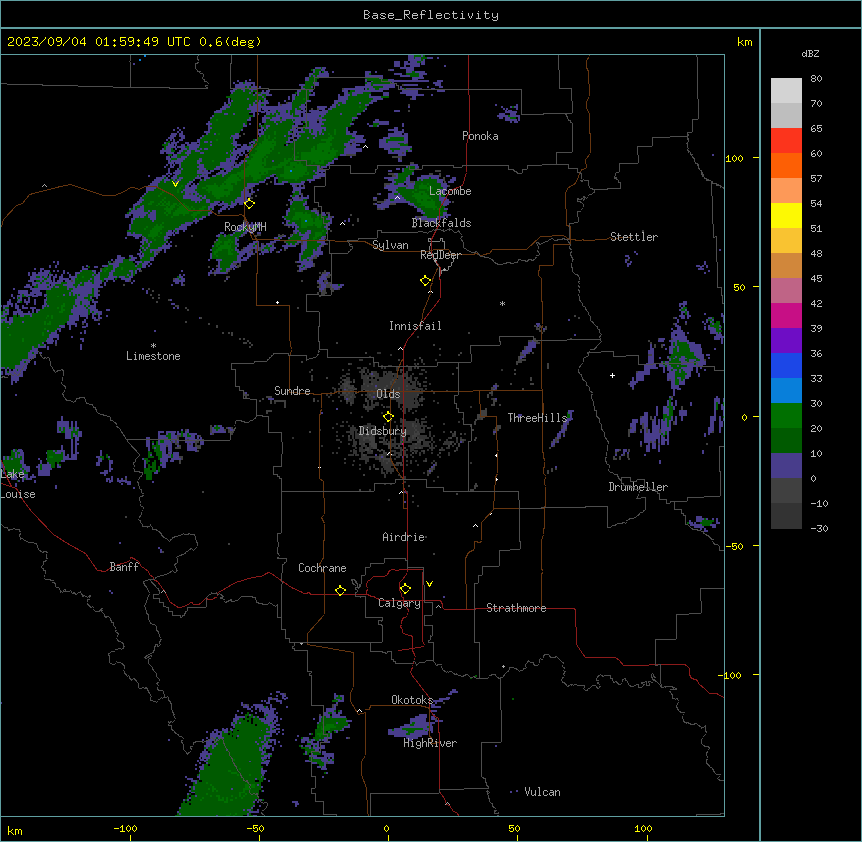The image size is (862, 842).
Task: Click the yellow 54 dBZ legend swatch
Action: click(x=786, y=215)
